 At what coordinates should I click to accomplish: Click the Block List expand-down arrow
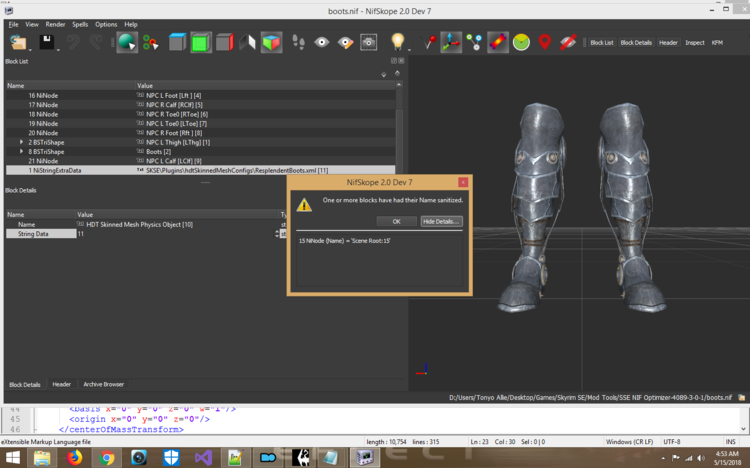[x=384, y=74]
